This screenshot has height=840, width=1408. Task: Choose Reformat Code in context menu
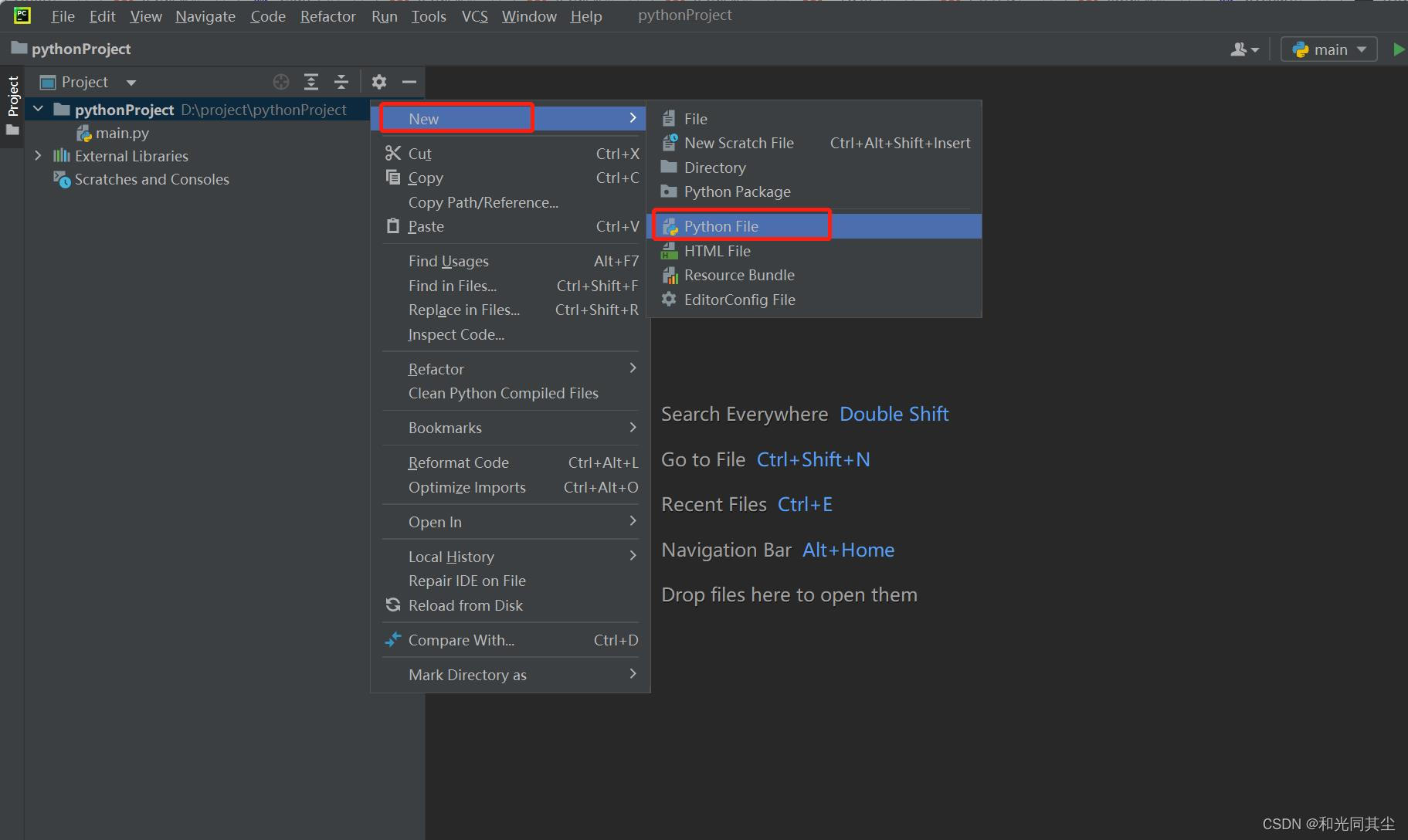point(458,462)
